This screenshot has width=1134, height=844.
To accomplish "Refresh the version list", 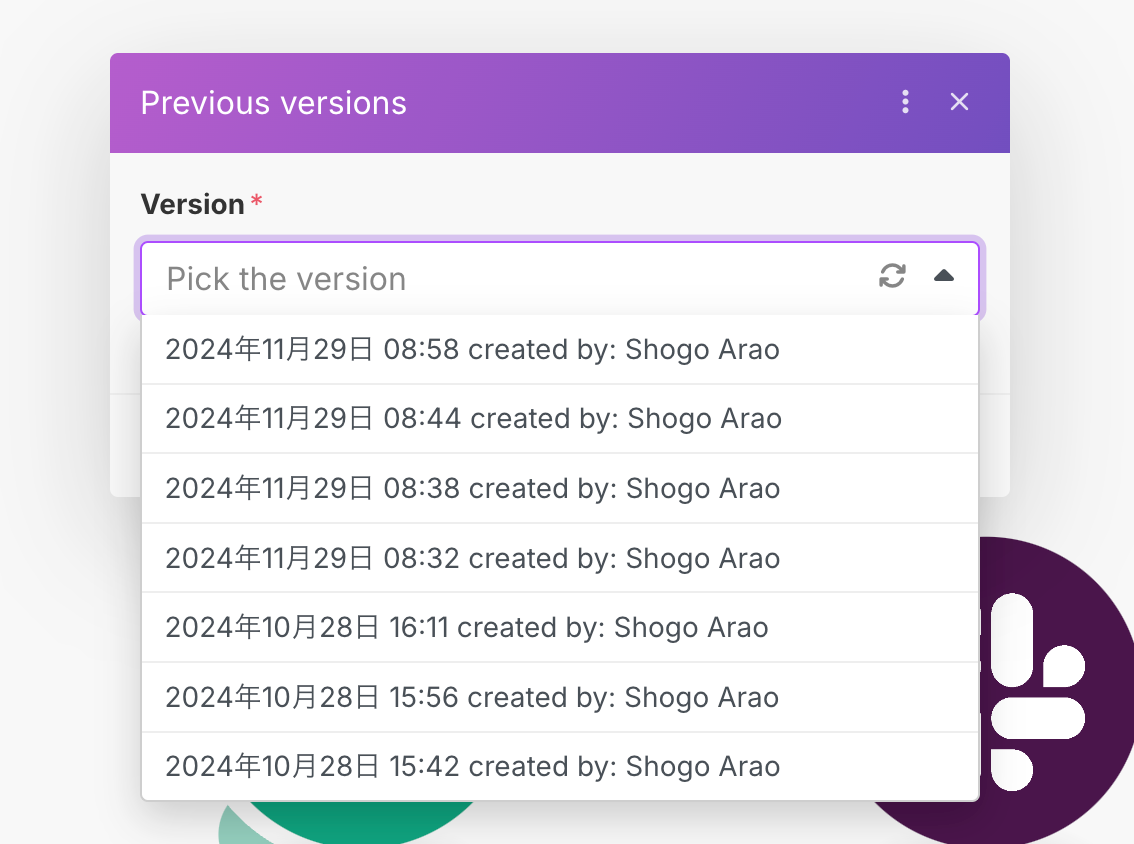I will 892,276.
